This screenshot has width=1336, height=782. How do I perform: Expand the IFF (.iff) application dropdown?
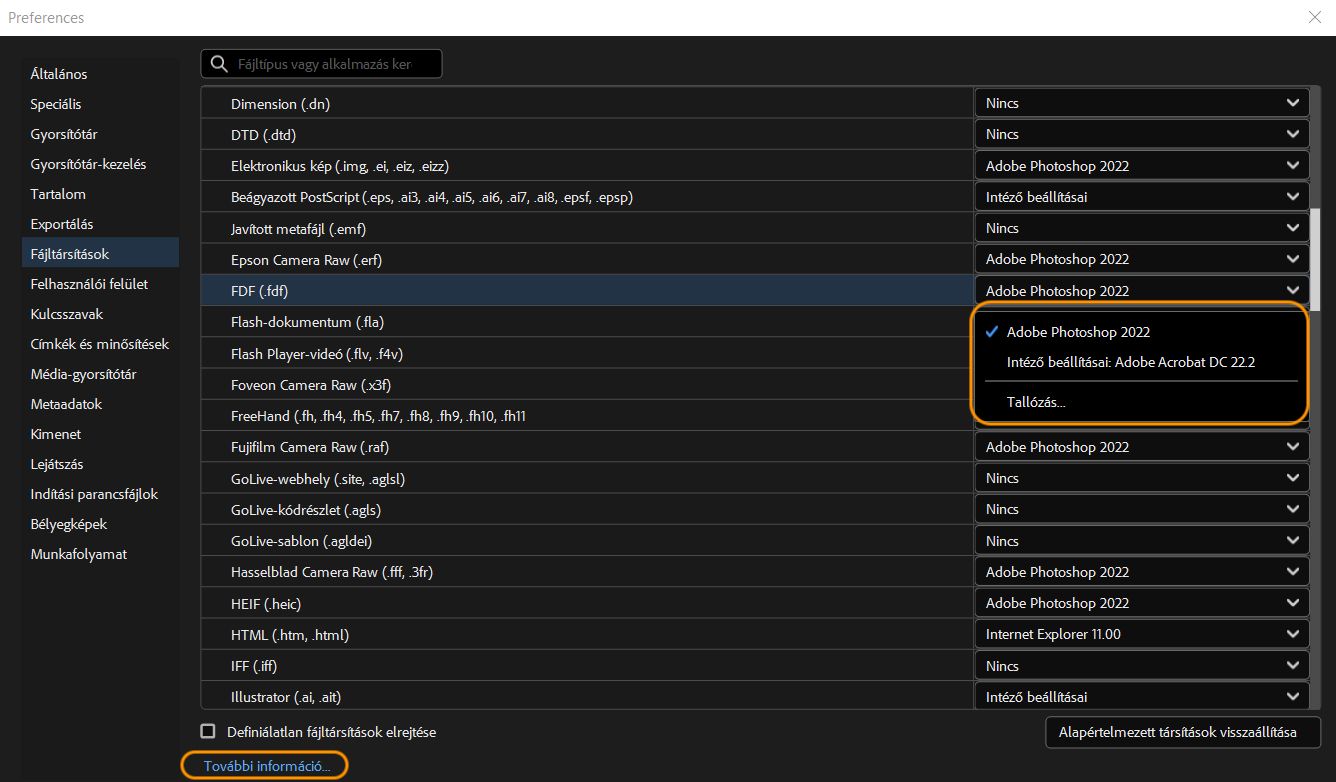(1142, 666)
